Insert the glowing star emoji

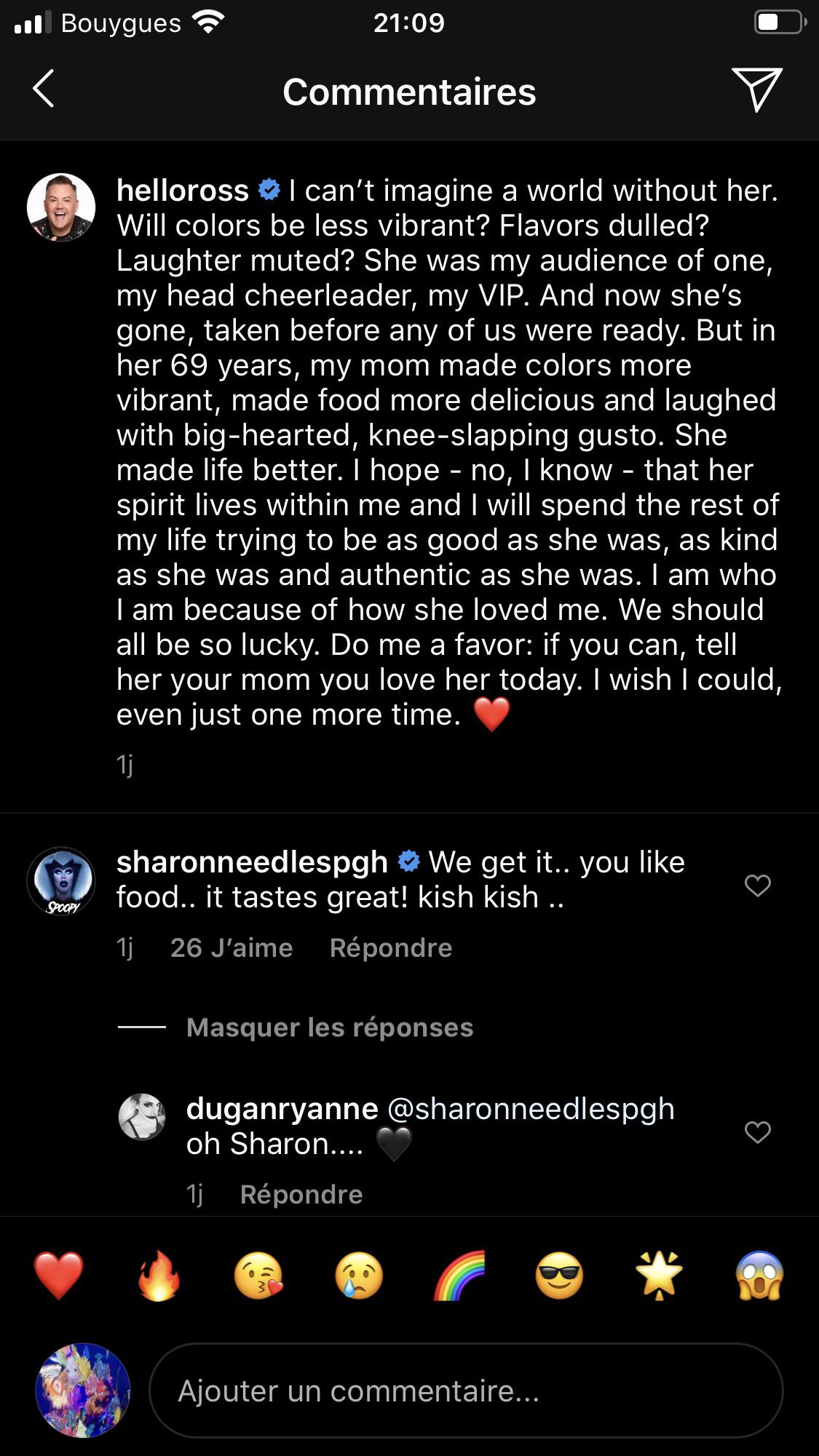pyautogui.click(x=660, y=1276)
